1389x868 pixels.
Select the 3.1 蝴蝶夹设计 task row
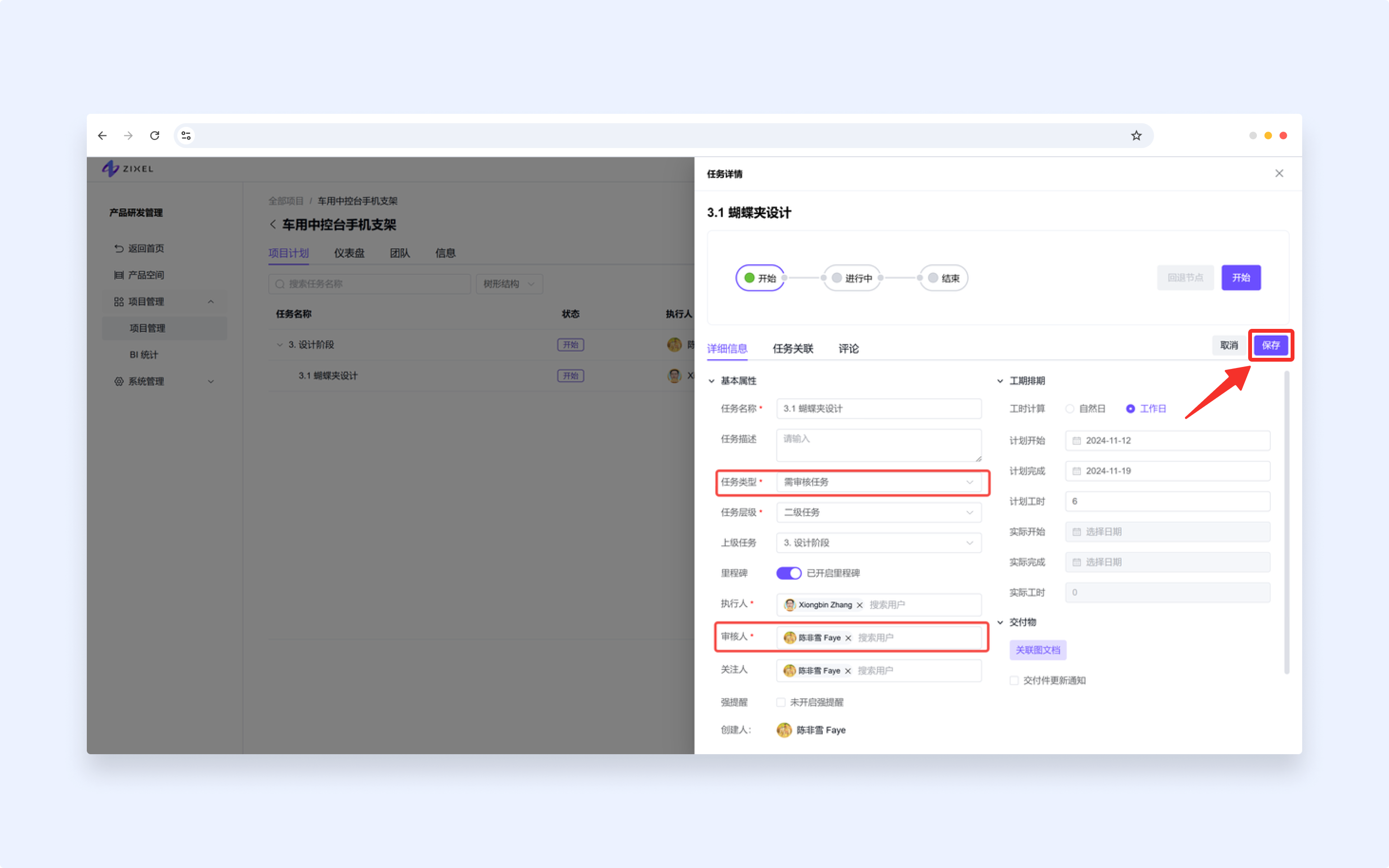(481, 376)
